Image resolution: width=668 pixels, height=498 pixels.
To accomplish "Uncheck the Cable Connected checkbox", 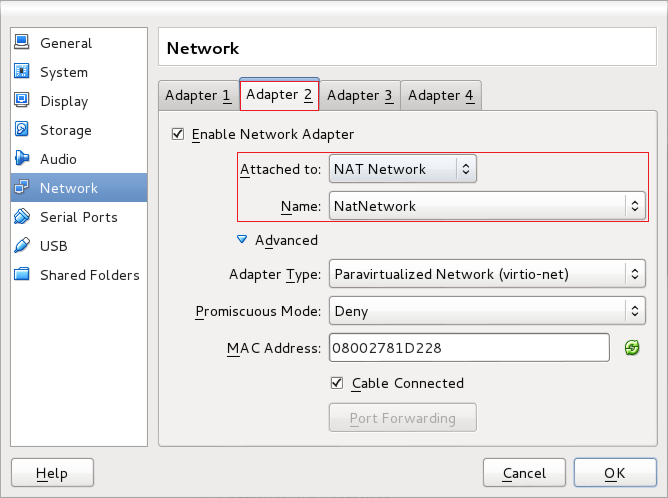I will coord(337,383).
